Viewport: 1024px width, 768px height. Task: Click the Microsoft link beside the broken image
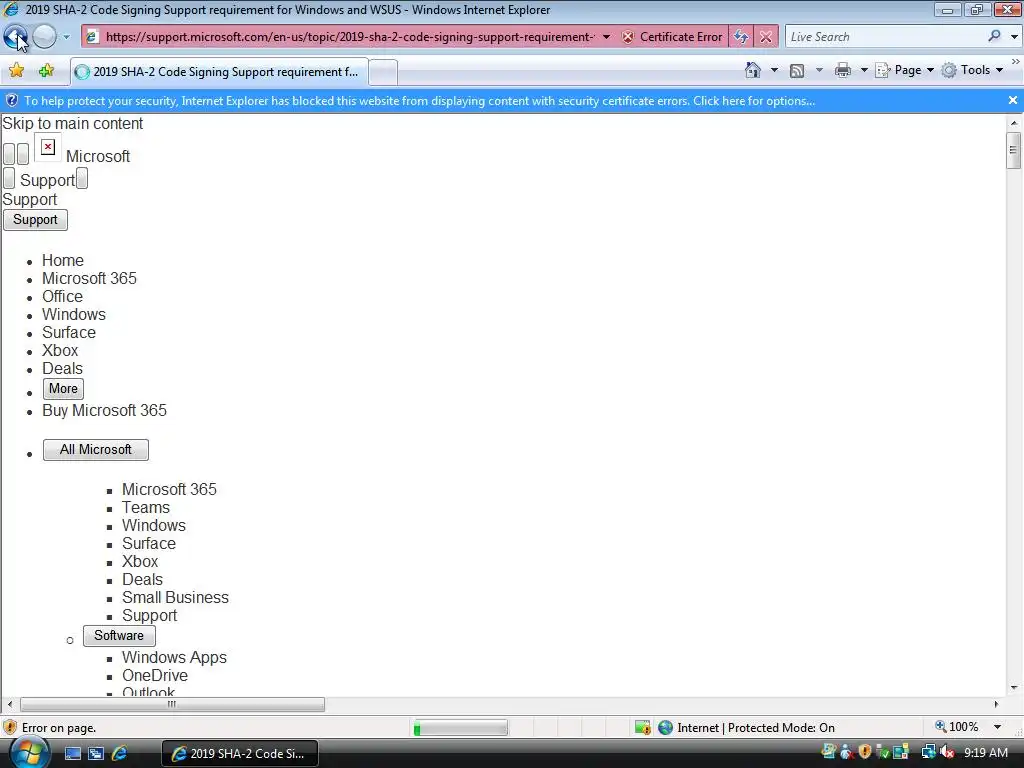click(x=98, y=157)
